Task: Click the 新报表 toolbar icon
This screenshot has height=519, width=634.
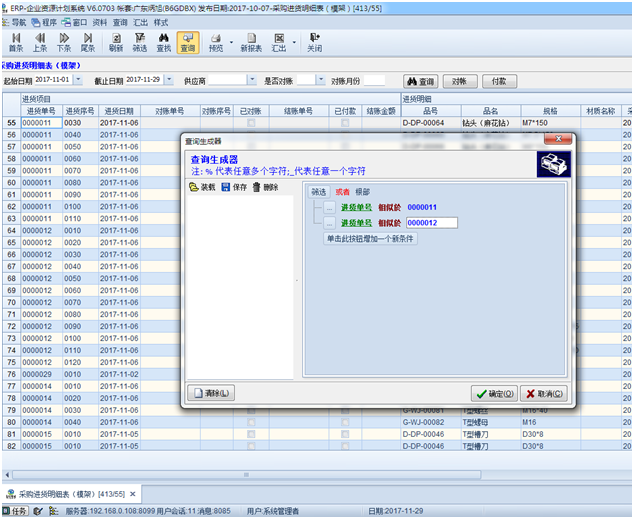Action: coord(251,41)
